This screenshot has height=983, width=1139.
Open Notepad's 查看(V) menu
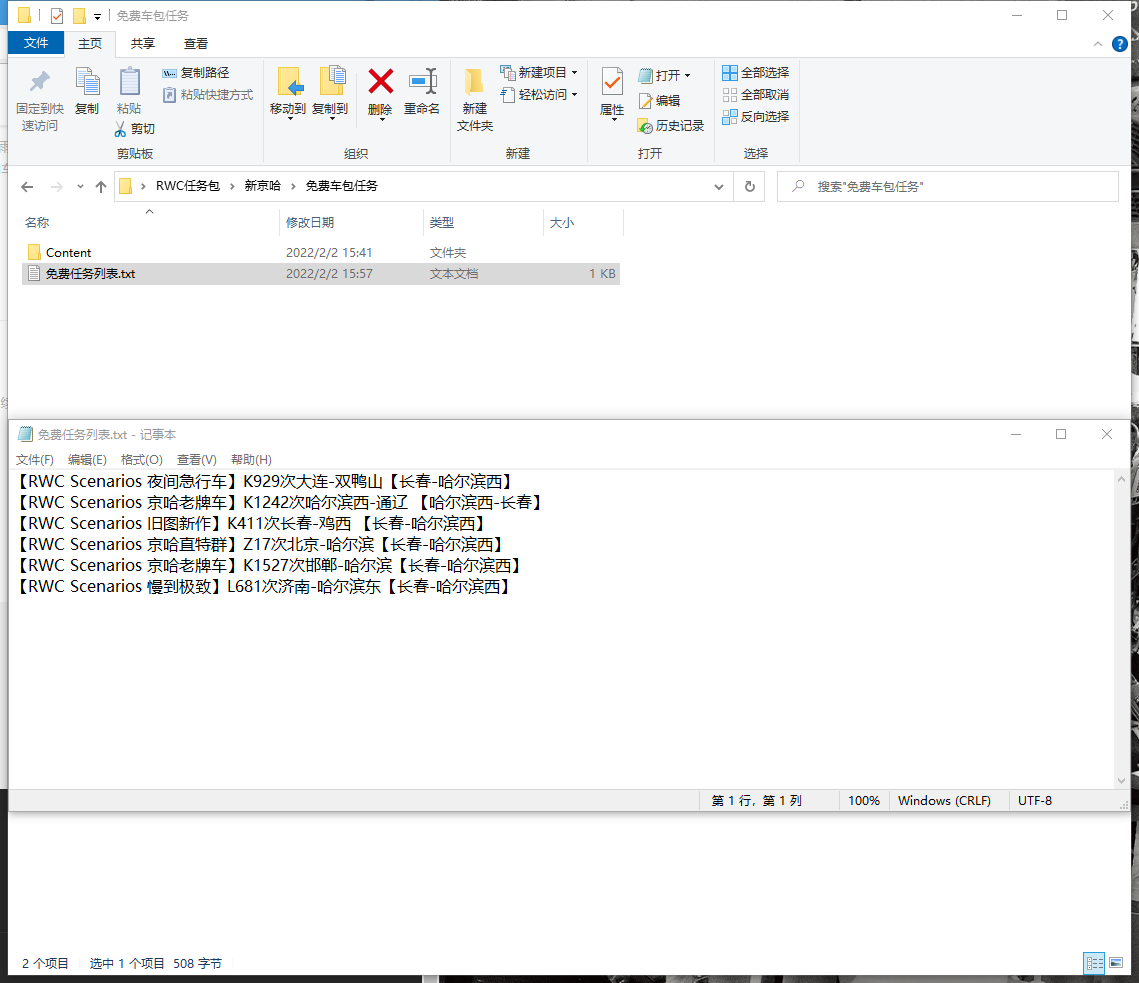[x=196, y=459]
